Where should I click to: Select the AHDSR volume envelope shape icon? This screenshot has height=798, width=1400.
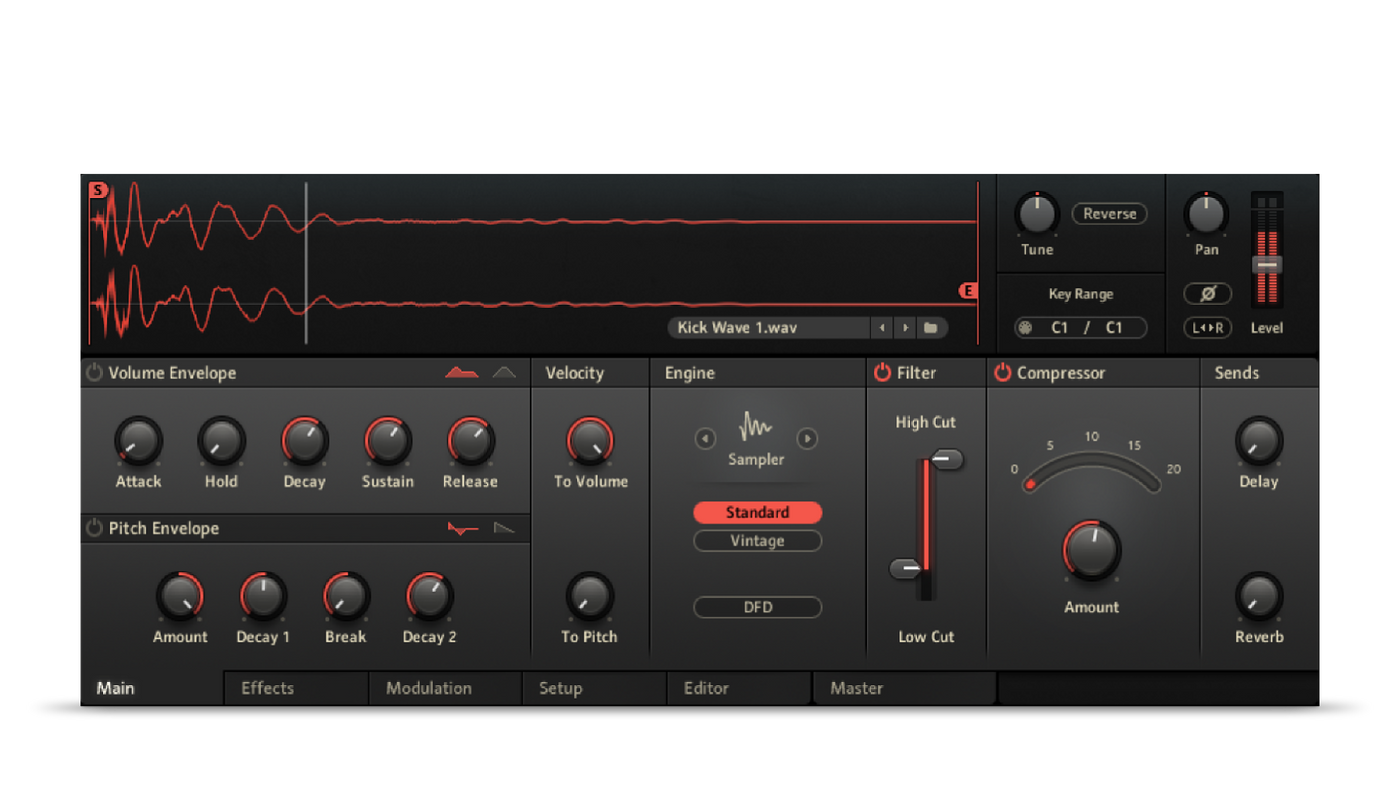pyautogui.click(x=462, y=373)
